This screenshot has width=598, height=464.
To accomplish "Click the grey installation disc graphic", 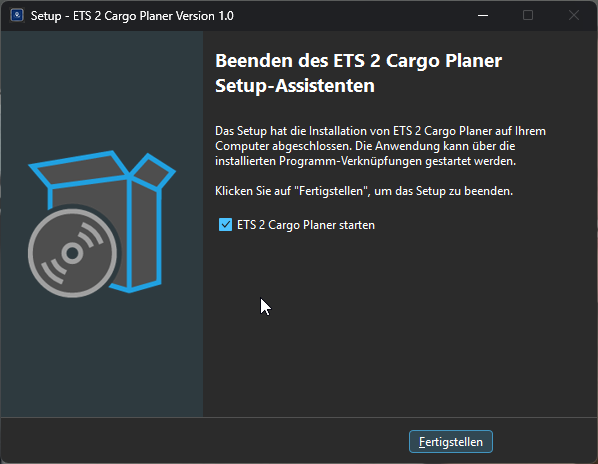I will 72,253.
